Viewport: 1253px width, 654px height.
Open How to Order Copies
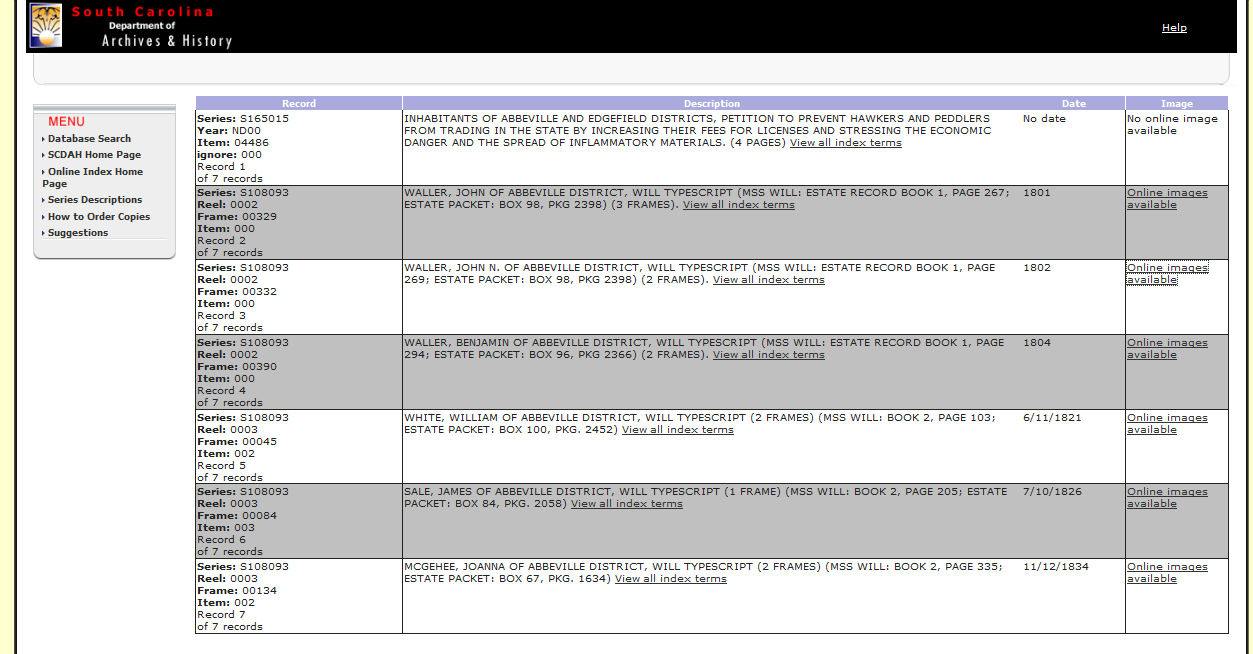[x=99, y=217]
